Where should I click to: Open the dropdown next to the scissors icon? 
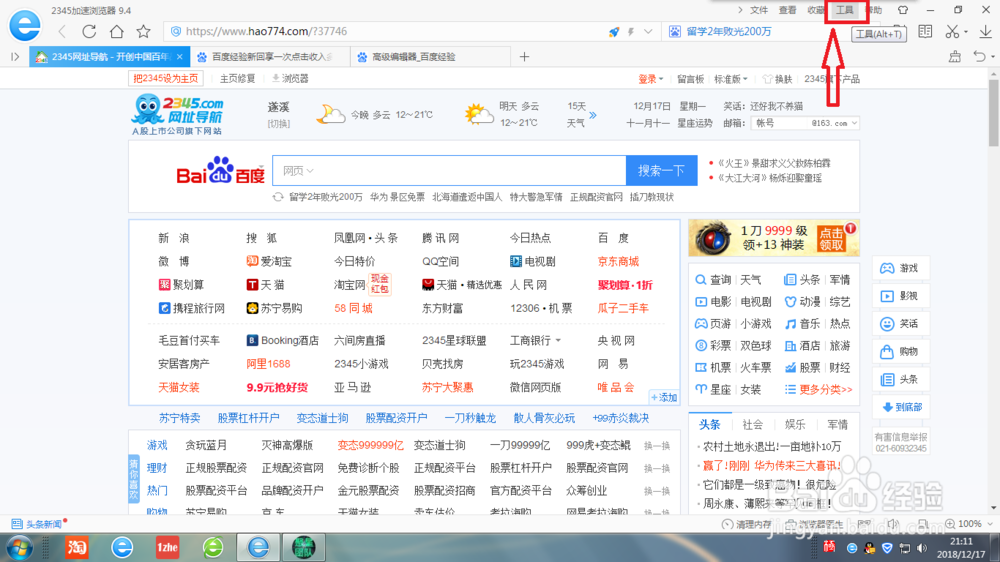click(x=966, y=32)
